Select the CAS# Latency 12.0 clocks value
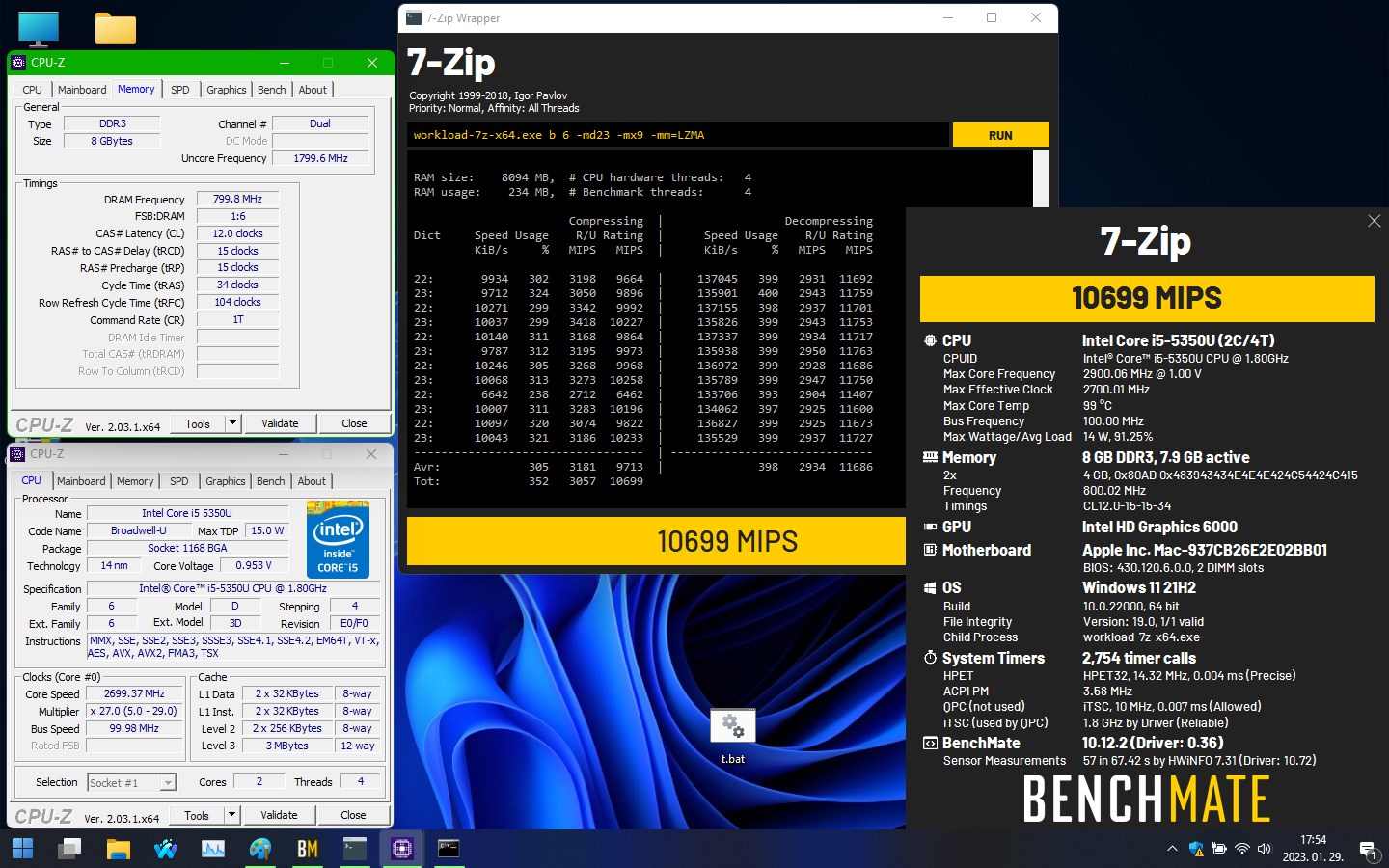Screen dimensions: 1389x868 (237, 233)
